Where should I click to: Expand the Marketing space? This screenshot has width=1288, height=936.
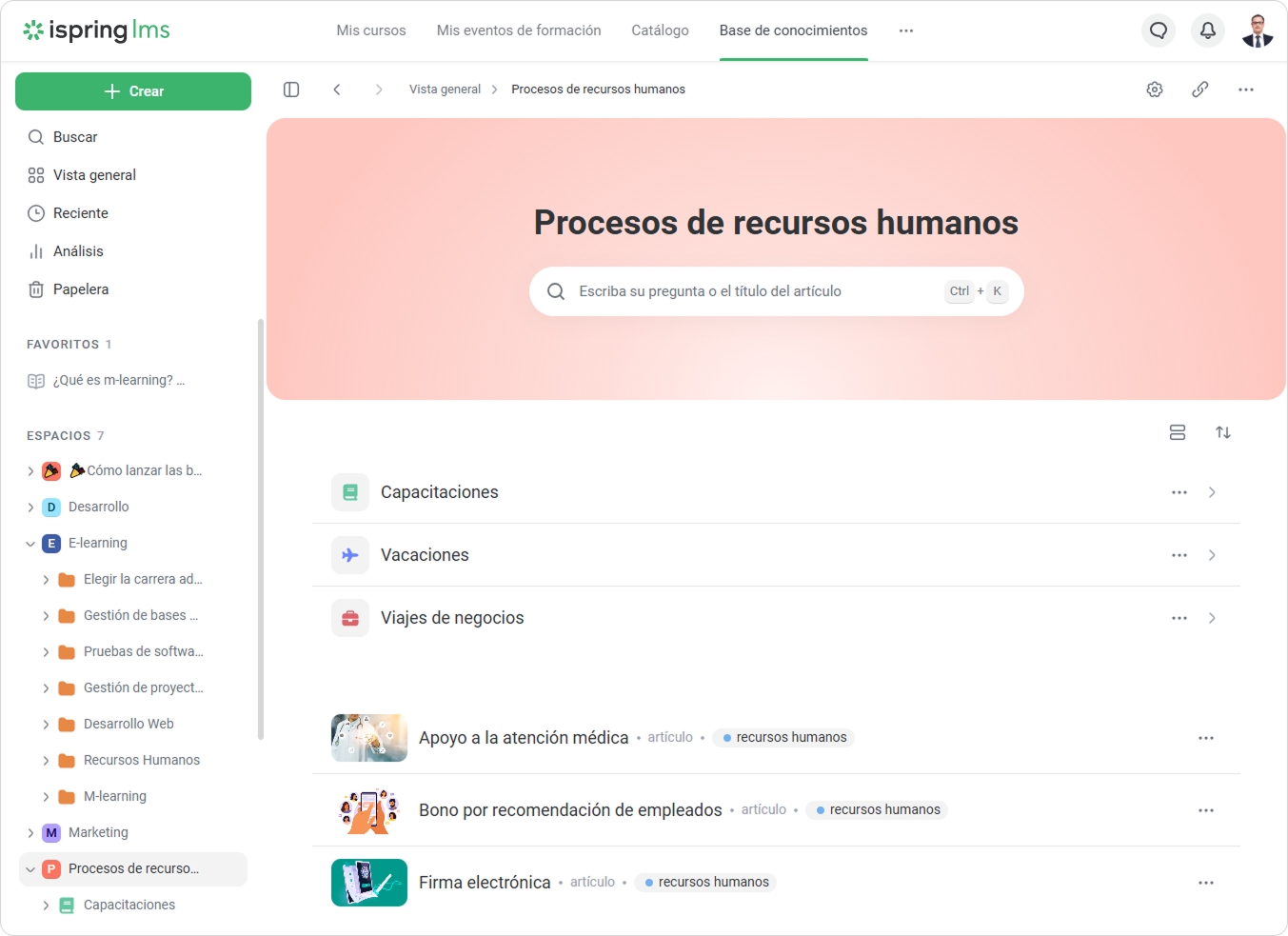tap(30, 832)
